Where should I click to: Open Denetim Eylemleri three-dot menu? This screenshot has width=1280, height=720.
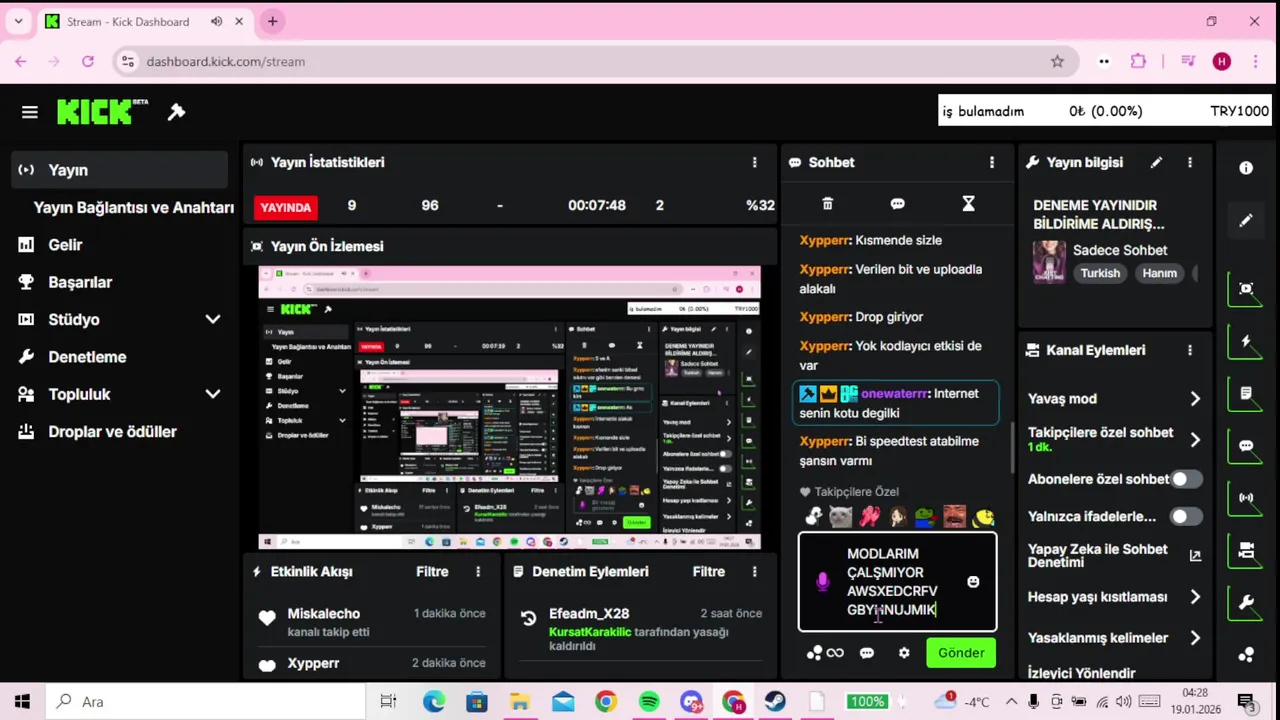755,572
